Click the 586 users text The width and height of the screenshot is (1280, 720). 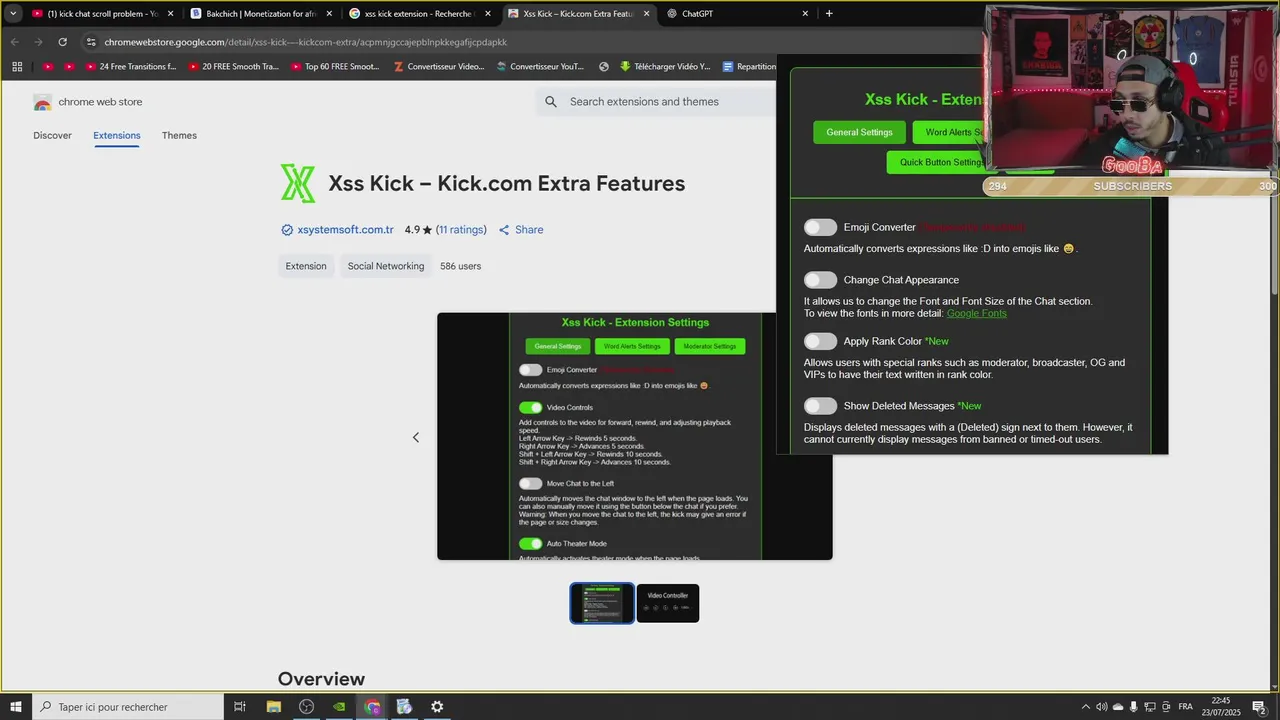(x=460, y=266)
